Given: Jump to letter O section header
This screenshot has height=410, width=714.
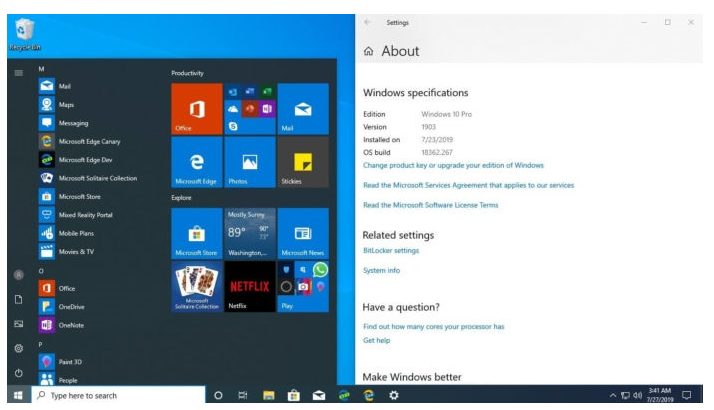Looking at the screenshot, I should [x=41, y=271].
